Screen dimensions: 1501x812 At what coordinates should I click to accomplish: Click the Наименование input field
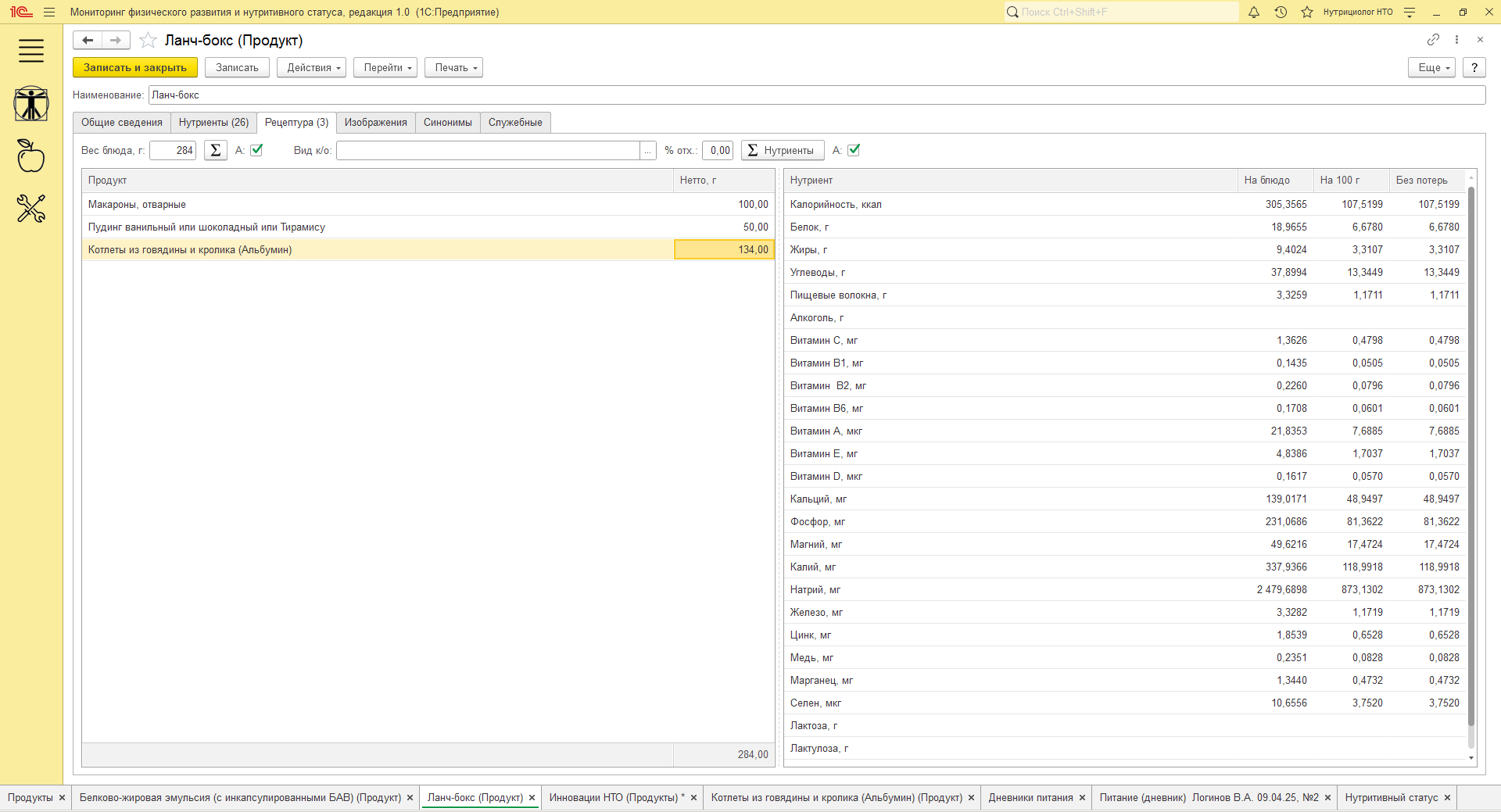(x=816, y=95)
